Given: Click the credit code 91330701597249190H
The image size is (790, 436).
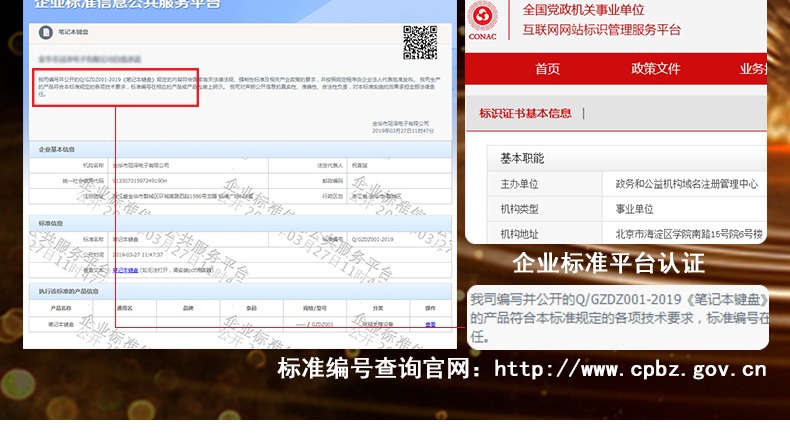Looking at the screenshot, I should click(140, 180).
